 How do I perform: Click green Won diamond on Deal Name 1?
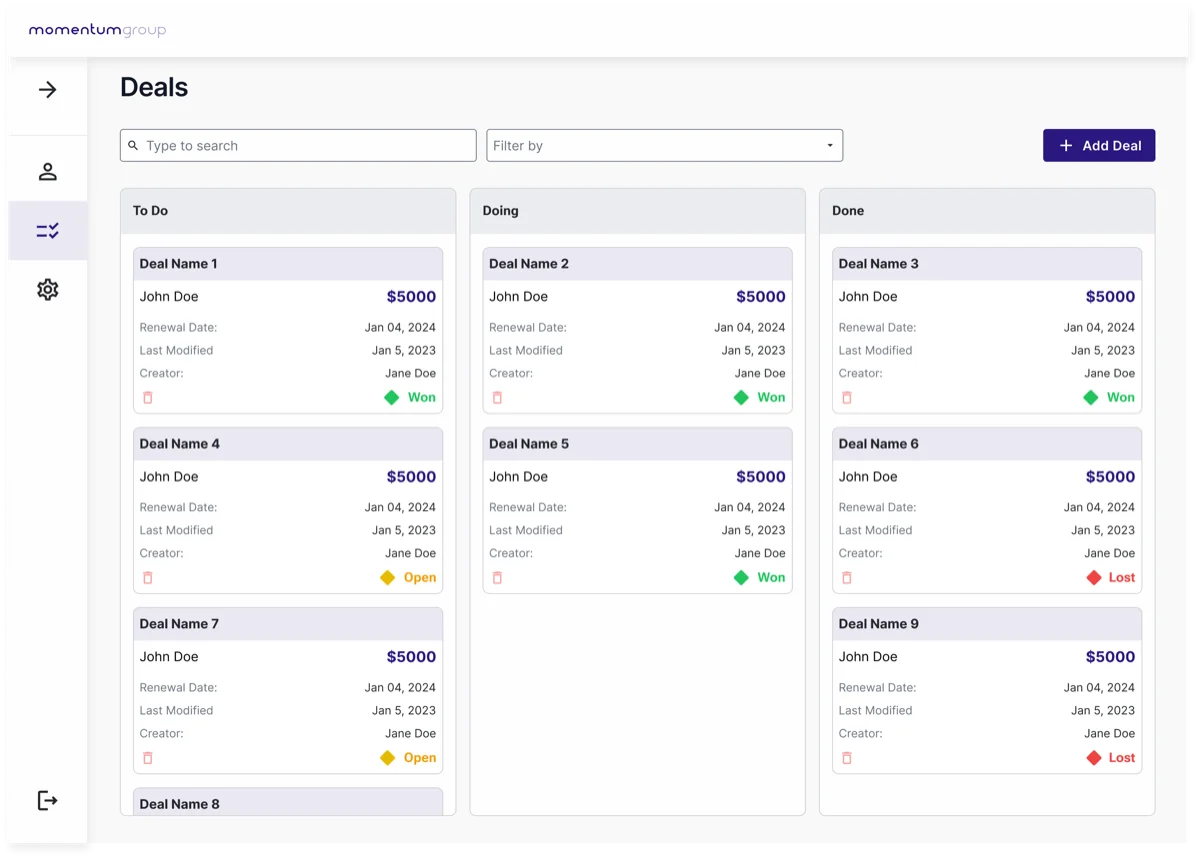(x=391, y=398)
